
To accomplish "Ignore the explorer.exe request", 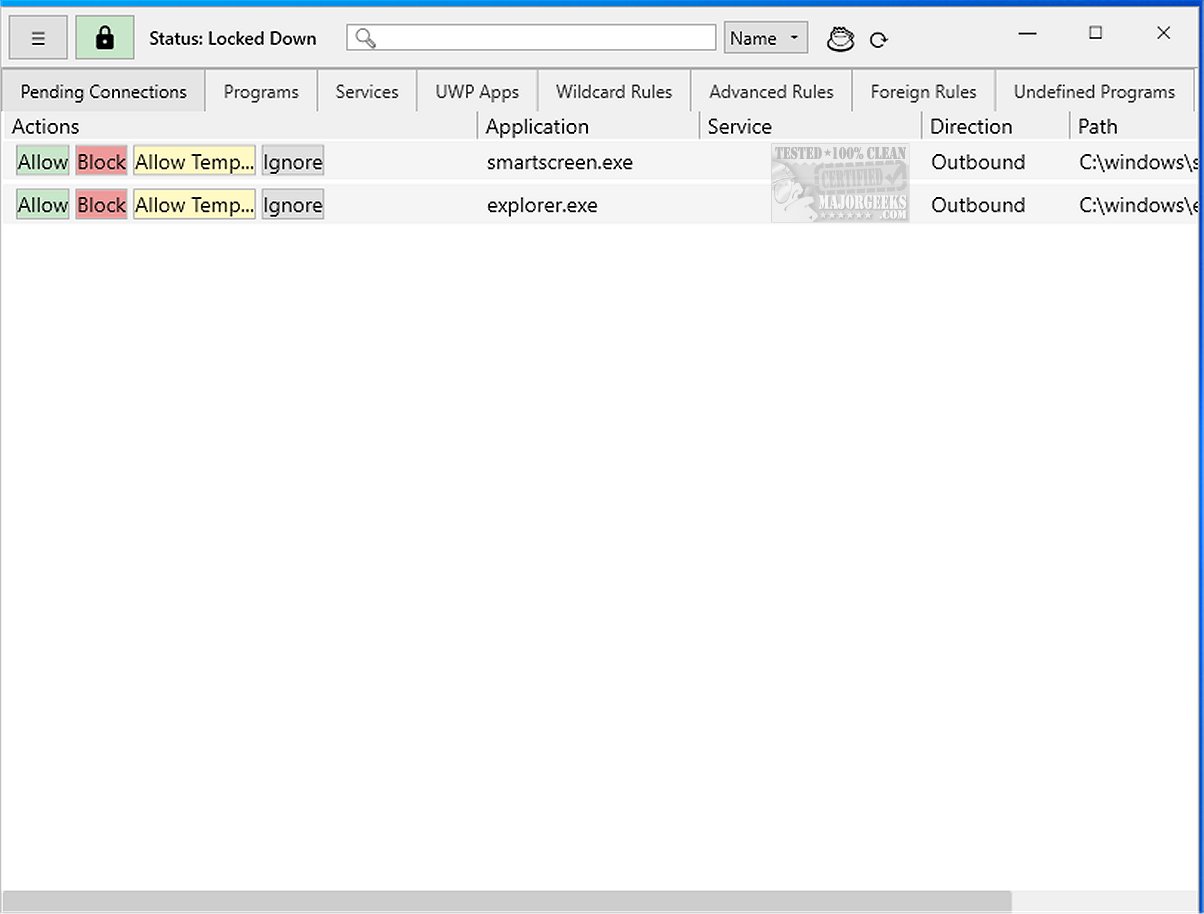I will pos(293,205).
